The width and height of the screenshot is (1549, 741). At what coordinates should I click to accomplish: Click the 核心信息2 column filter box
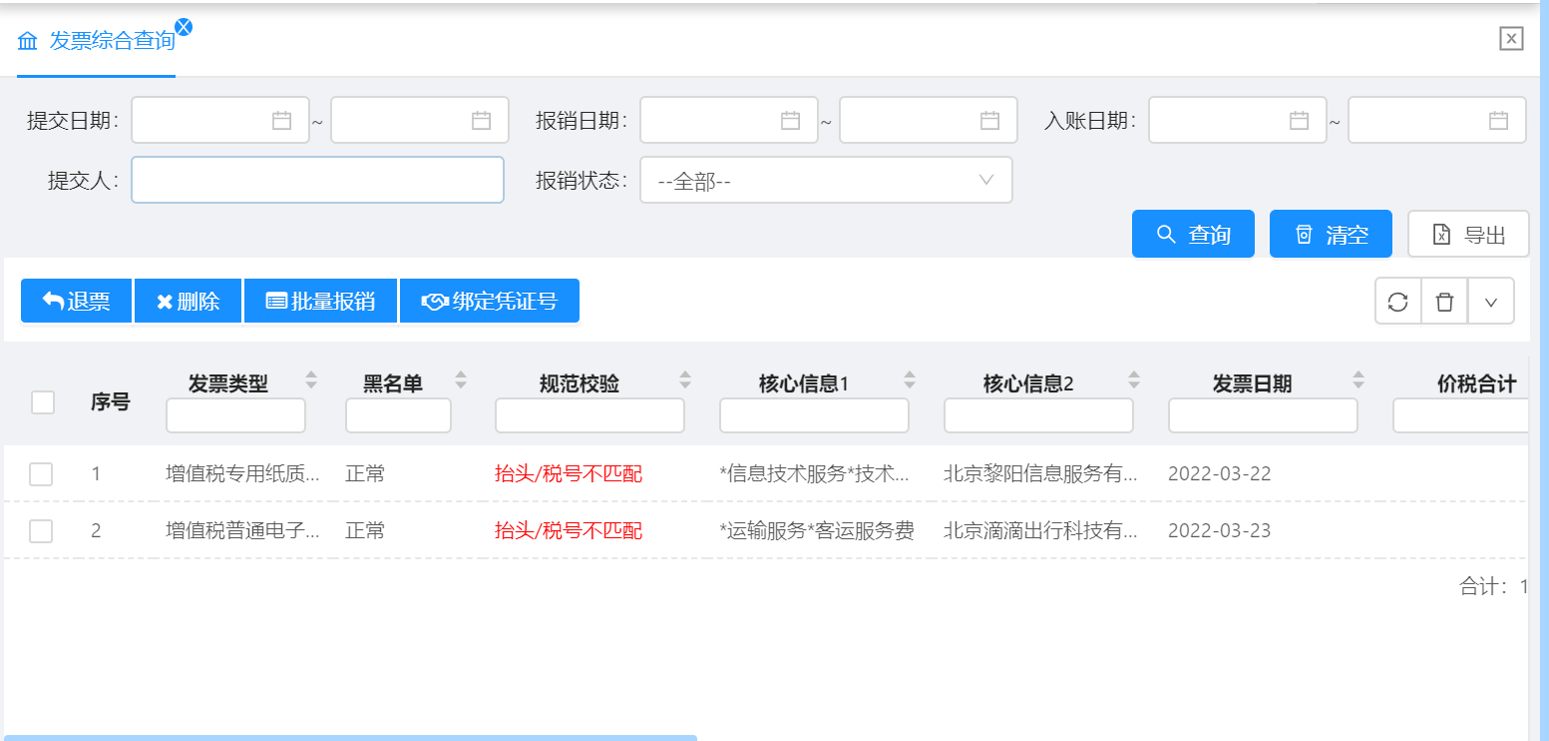(x=1039, y=416)
